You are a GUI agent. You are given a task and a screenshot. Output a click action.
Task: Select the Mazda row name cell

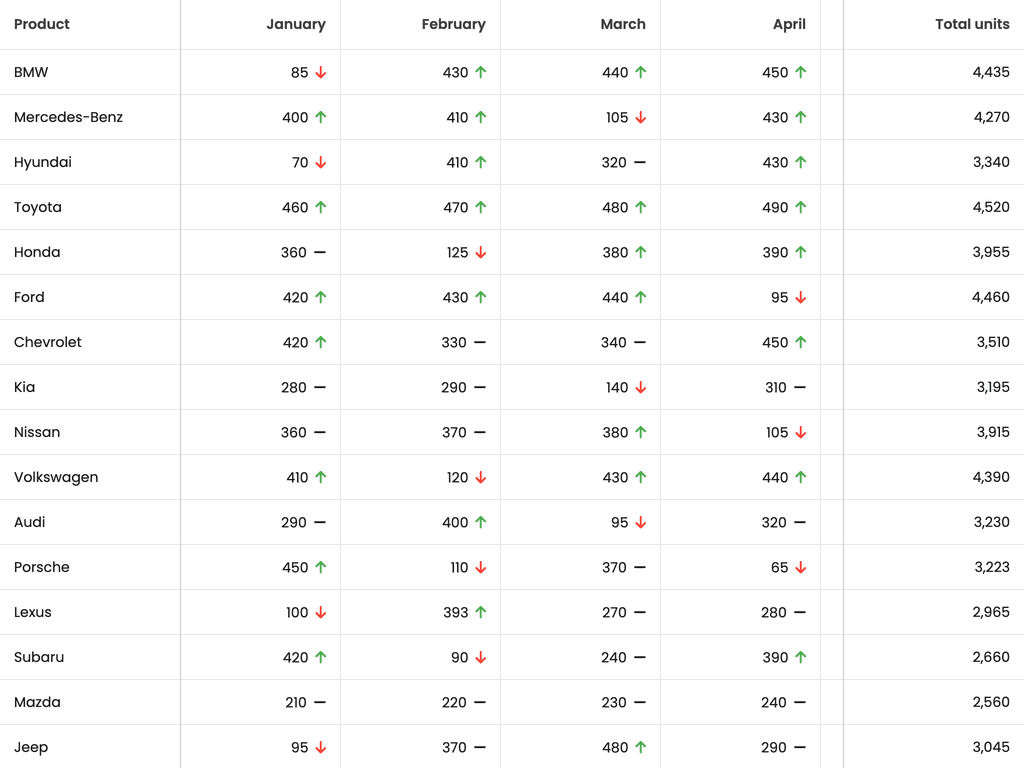click(37, 702)
